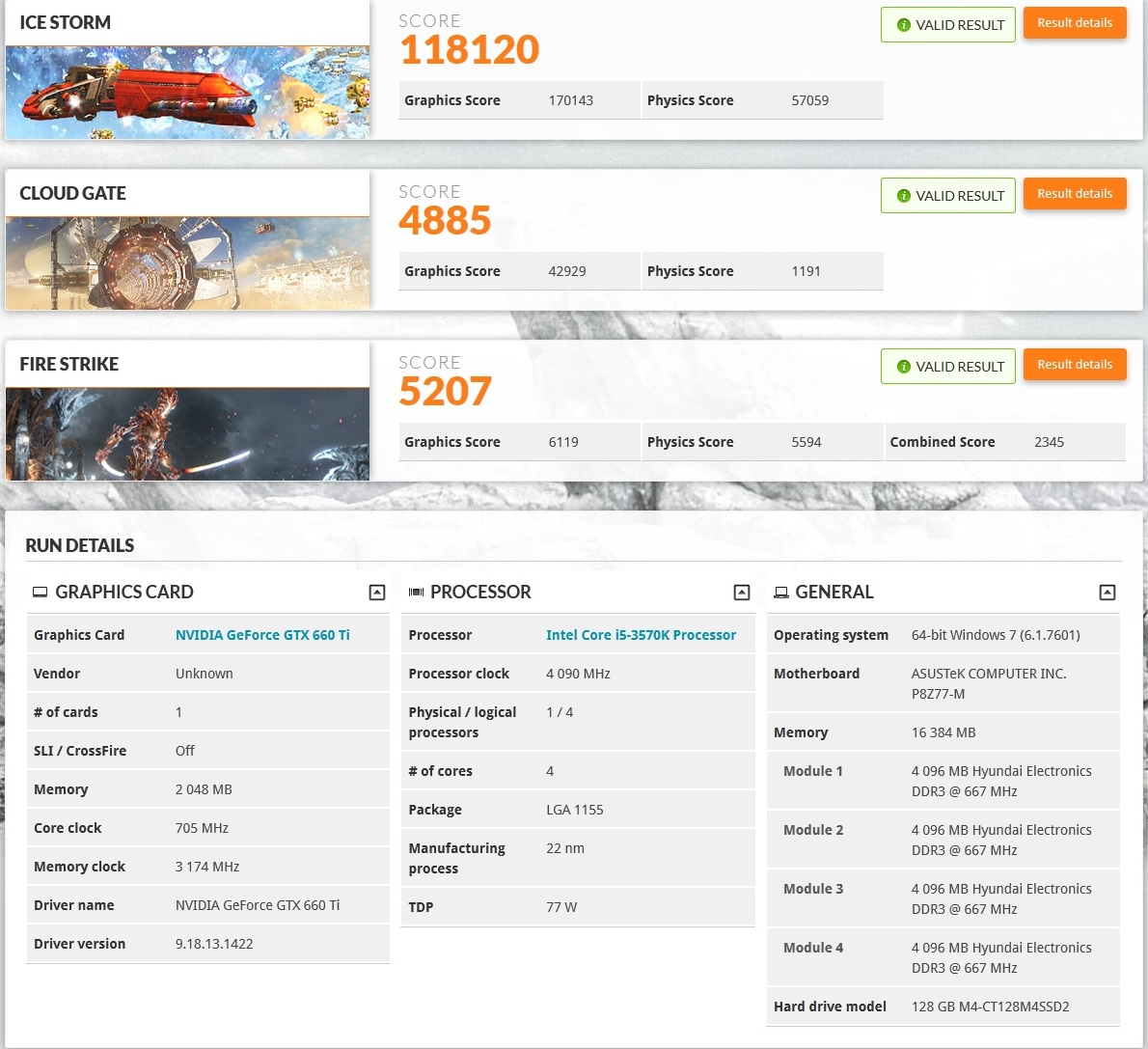The image size is (1148, 1049).
Task: Click Cloud Gate VALID RESULT badge
Action: click(948, 196)
